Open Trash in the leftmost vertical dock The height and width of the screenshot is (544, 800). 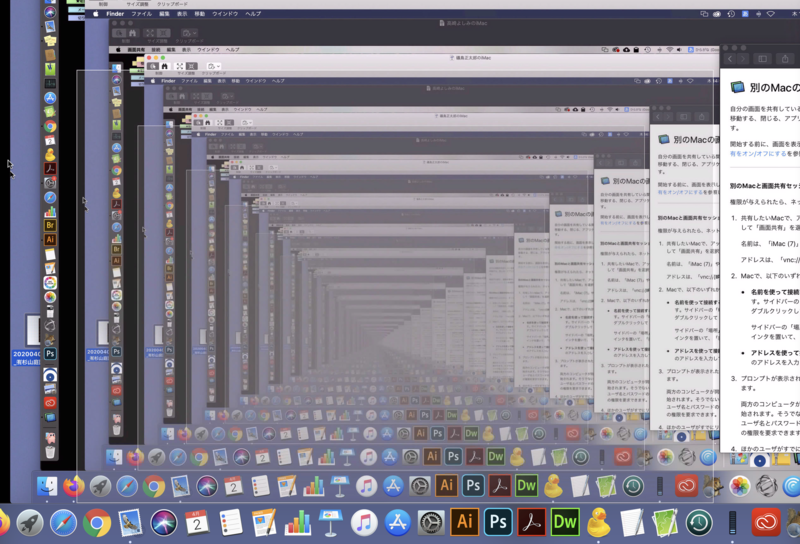[x=50, y=452]
